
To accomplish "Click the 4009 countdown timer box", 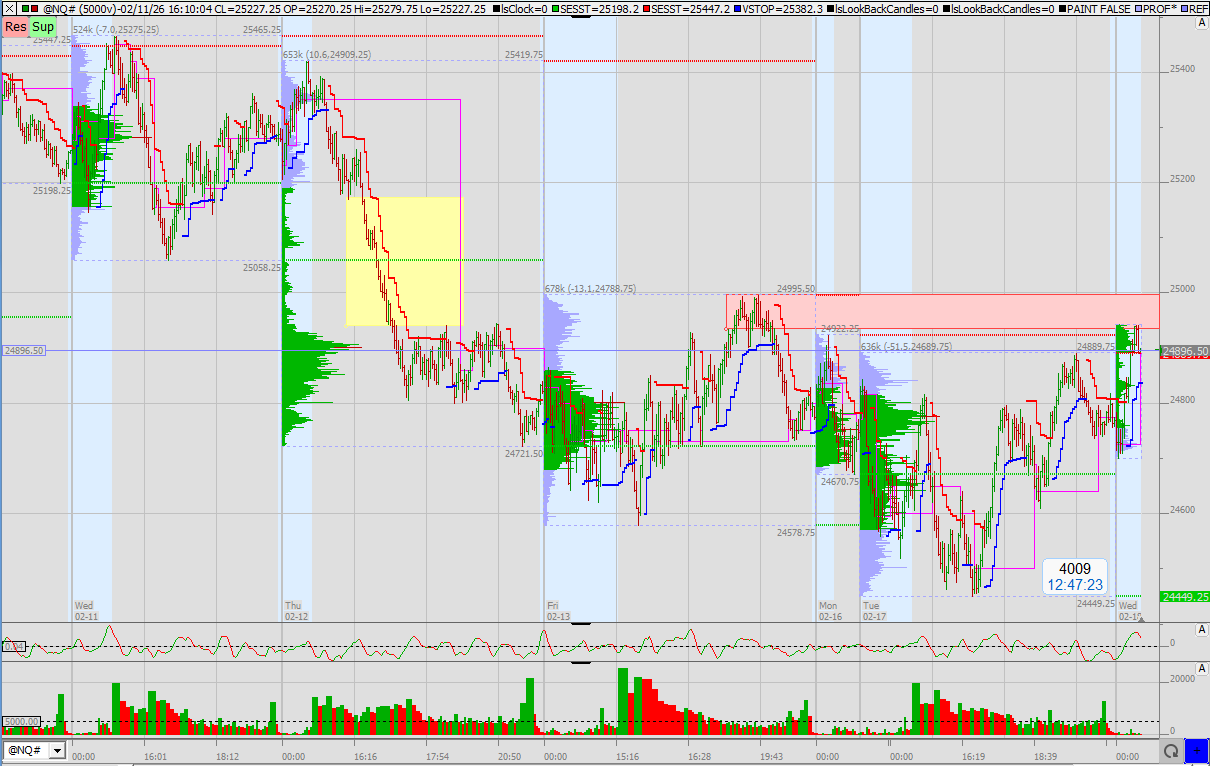I will point(1074,576).
